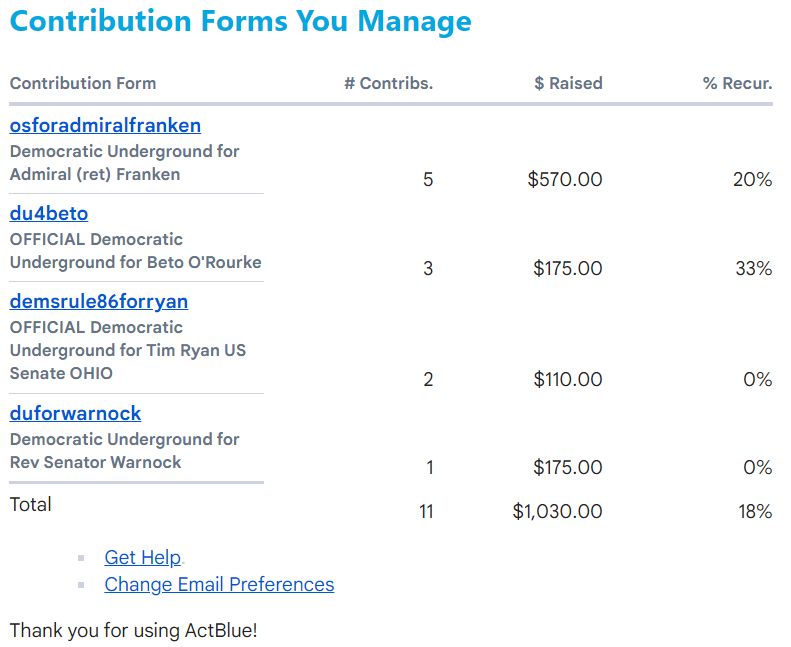The image size is (791, 647).
Task: Click the # Contribs. column header
Action: tap(388, 83)
